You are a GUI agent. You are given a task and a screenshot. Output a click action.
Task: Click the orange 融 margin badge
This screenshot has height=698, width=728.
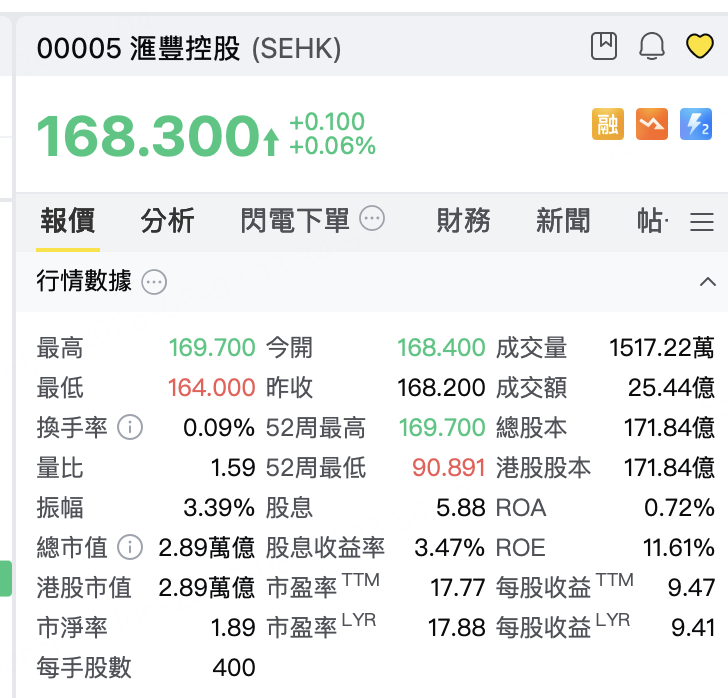coord(607,124)
